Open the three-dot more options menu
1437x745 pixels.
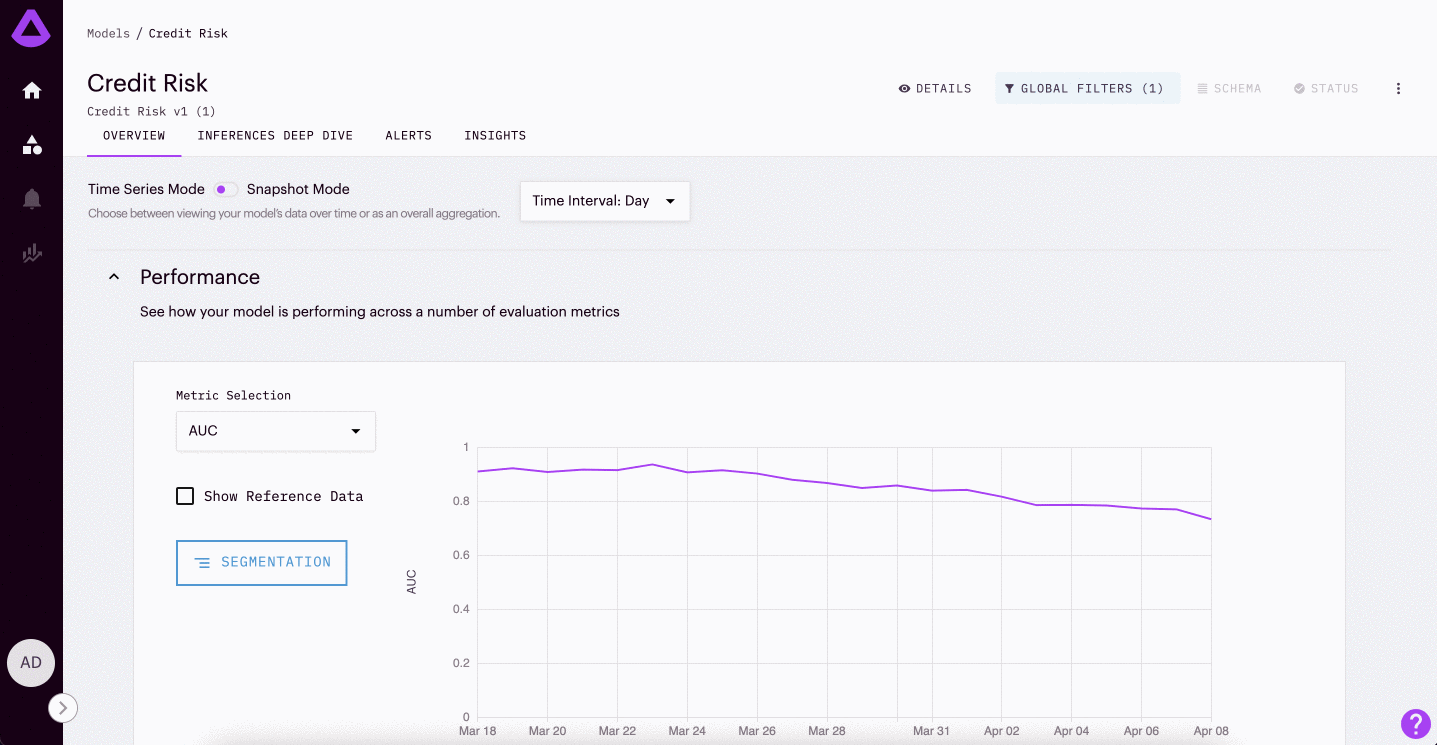1398,89
